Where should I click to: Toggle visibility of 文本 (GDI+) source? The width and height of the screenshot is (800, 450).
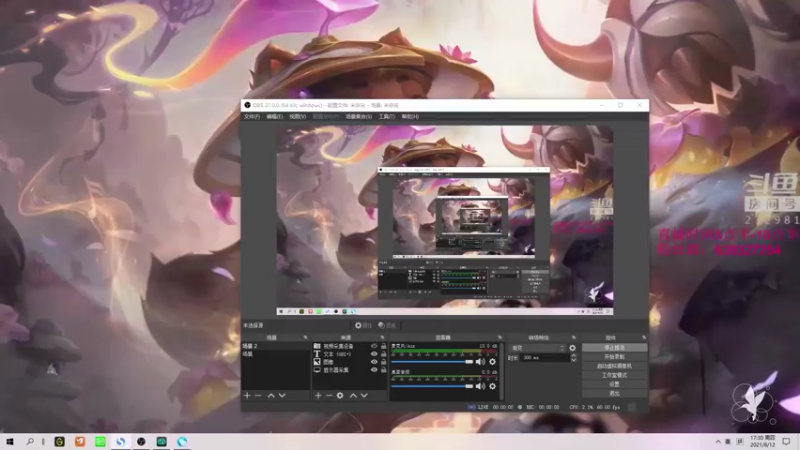(x=374, y=354)
